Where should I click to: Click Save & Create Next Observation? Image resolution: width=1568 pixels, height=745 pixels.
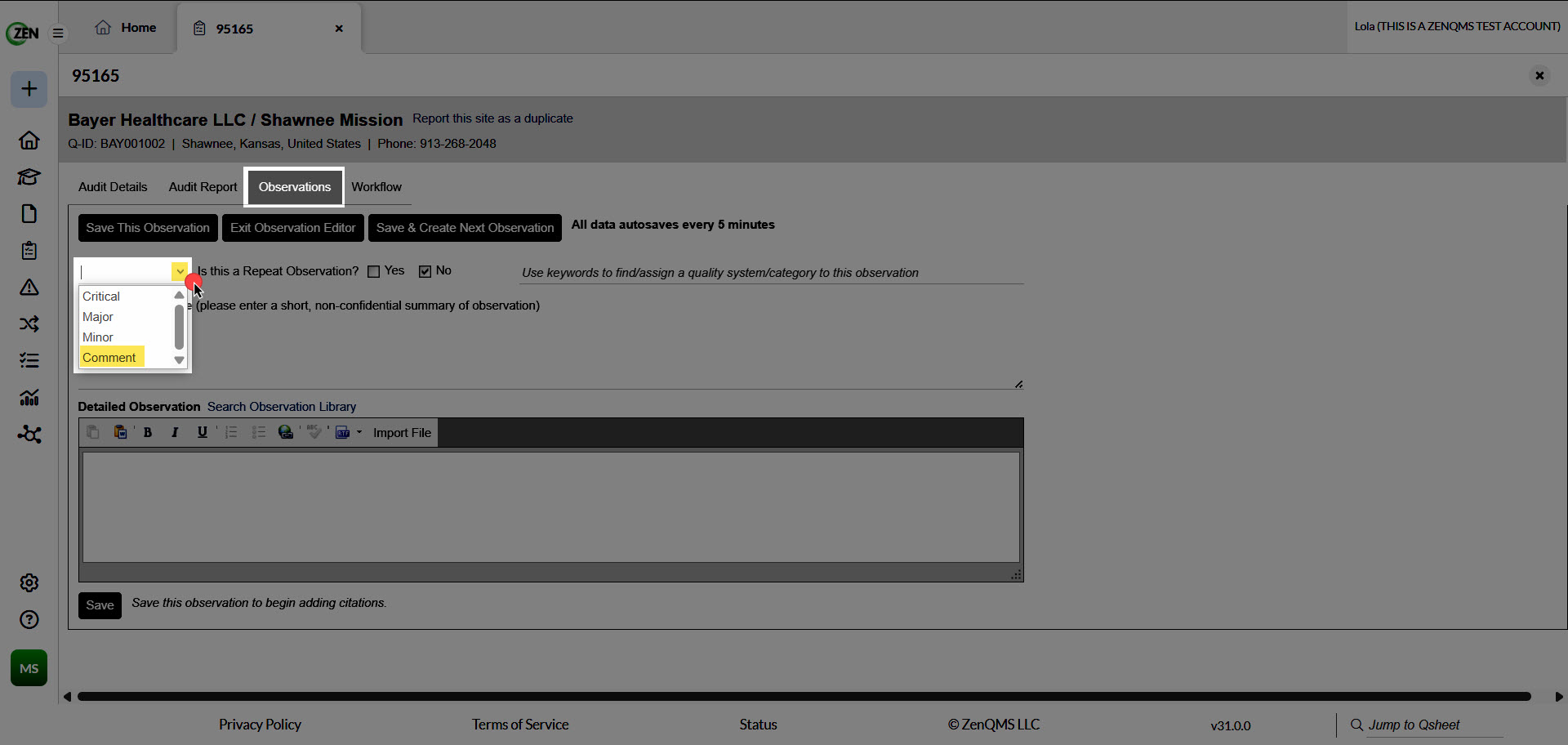465,228
